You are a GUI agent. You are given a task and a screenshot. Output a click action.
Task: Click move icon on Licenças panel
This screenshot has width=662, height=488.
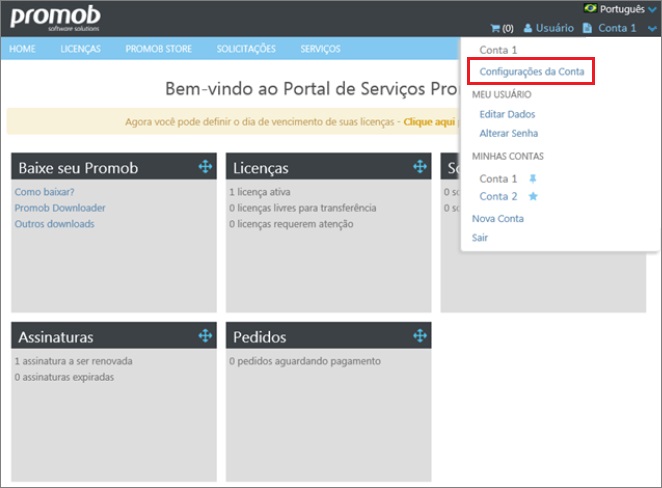tap(420, 167)
